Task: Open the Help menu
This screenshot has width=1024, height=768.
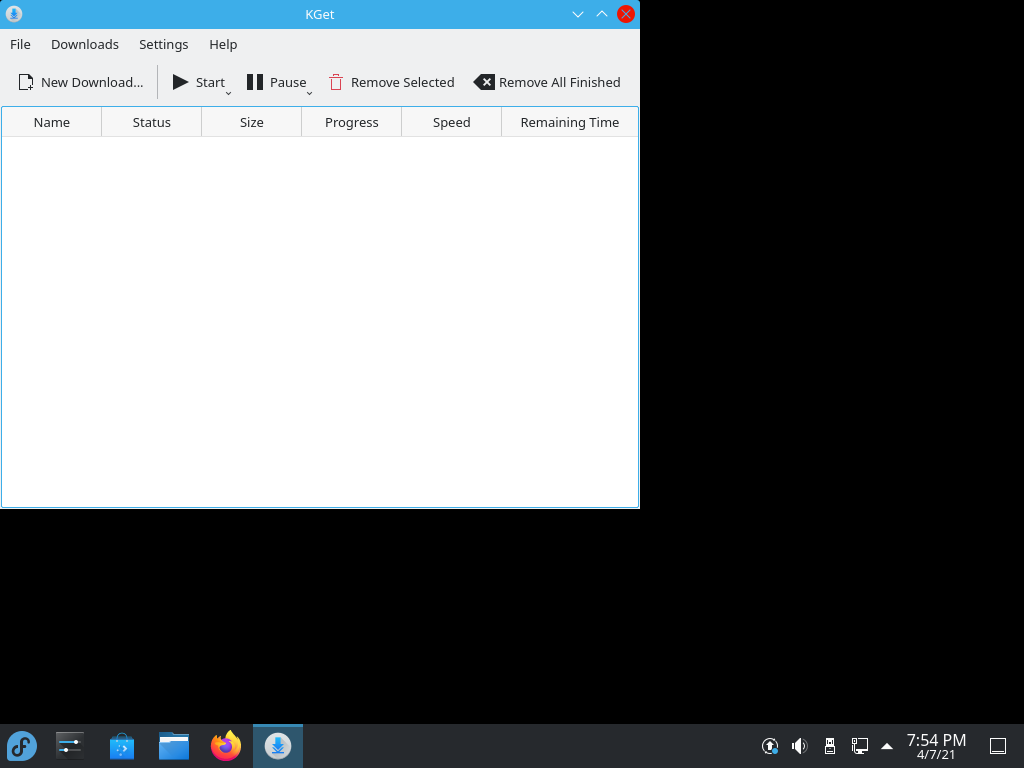Action: tap(223, 44)
